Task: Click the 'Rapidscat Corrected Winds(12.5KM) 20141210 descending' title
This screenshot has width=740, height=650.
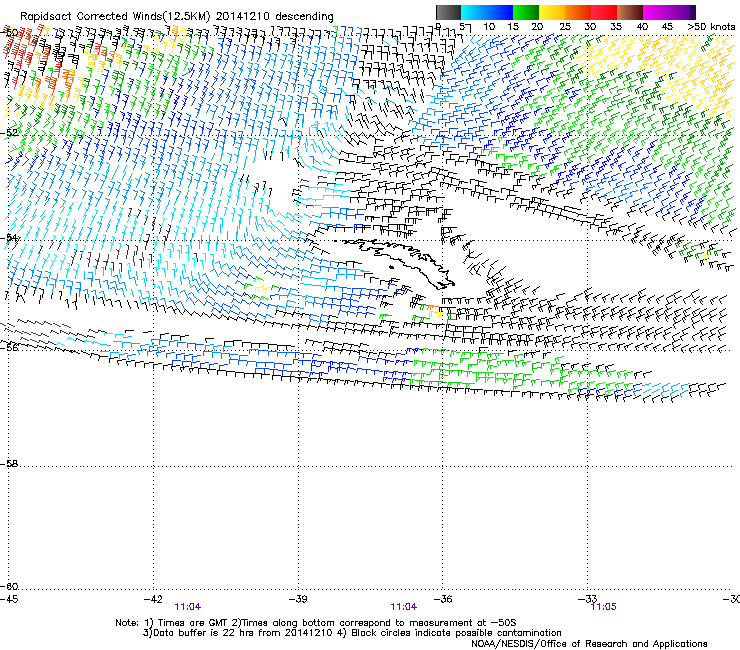Action: click(177, 16)
